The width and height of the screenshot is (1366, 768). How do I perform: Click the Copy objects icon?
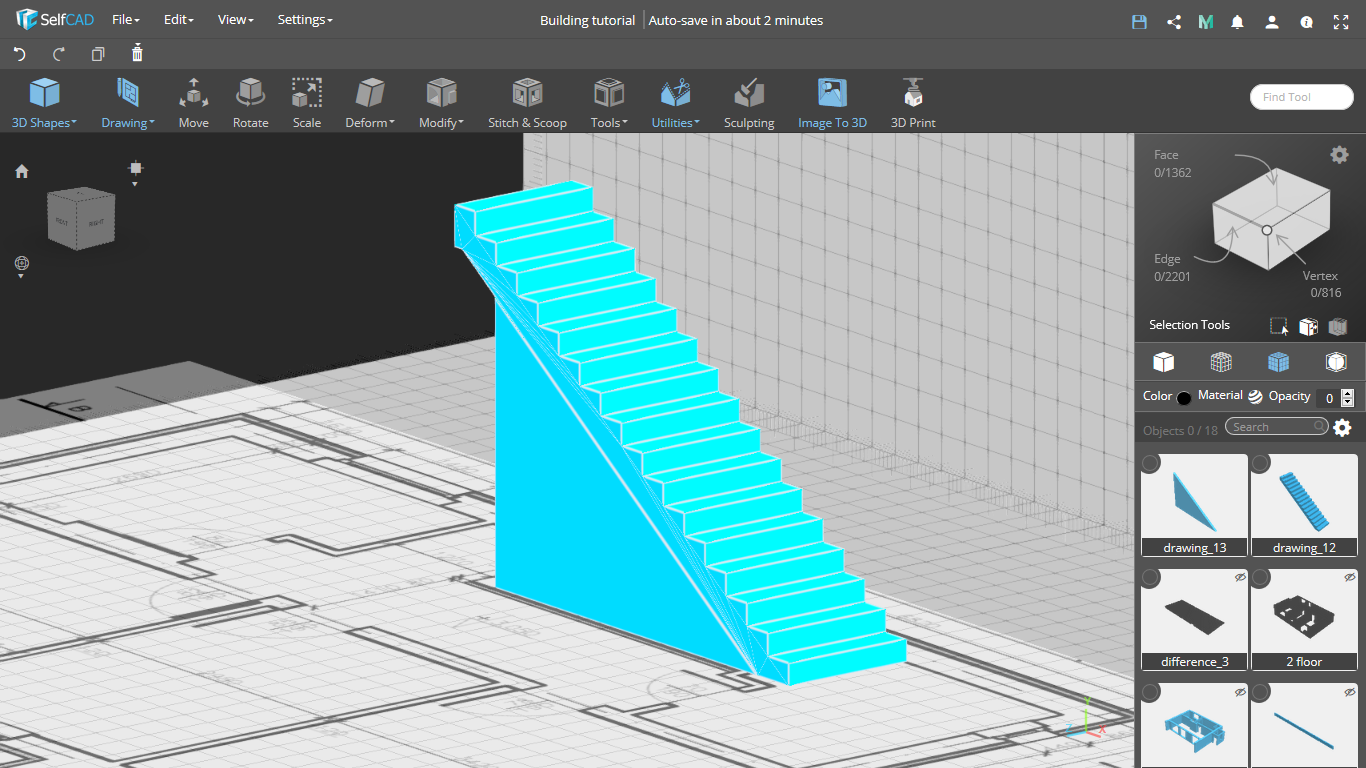pos(98,54)
